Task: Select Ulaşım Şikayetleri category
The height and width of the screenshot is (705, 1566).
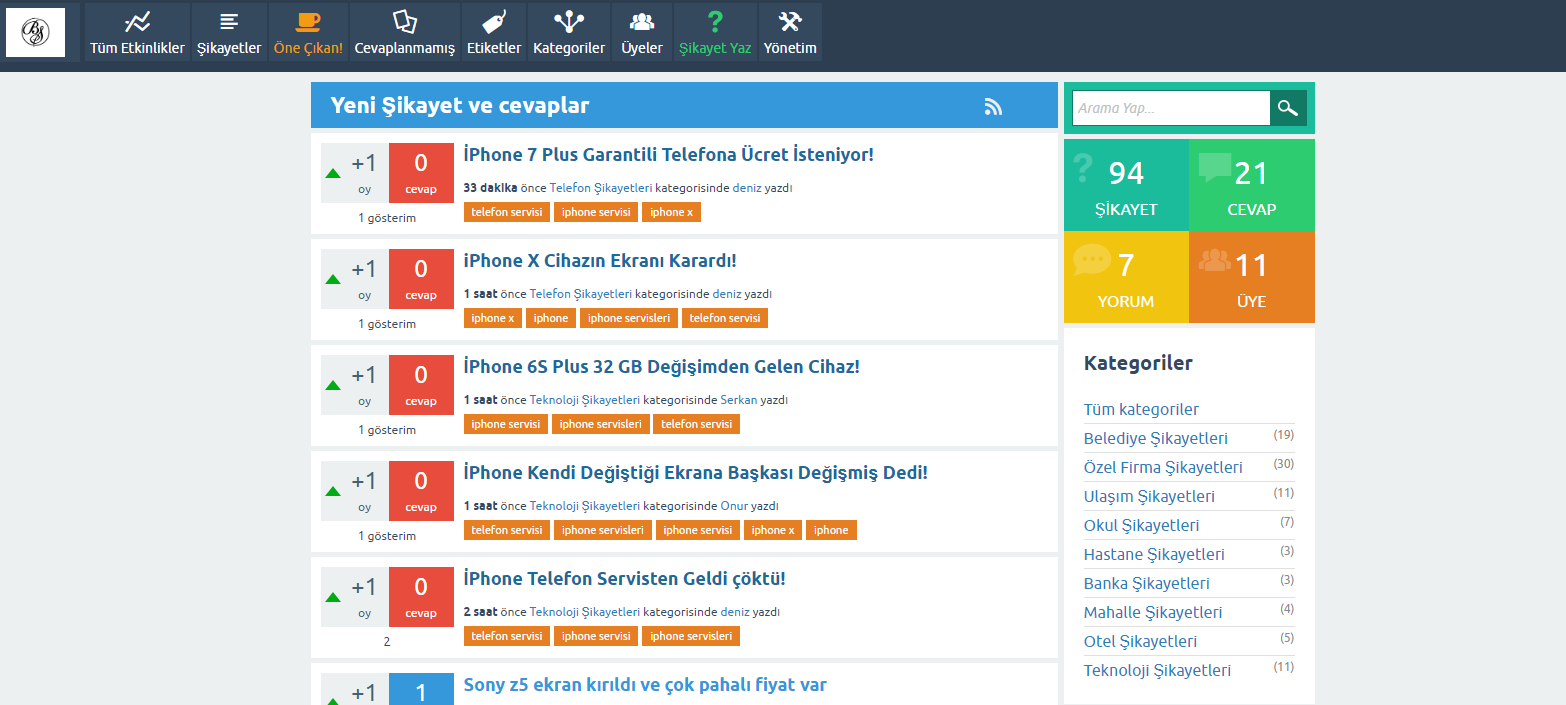Action: [1150, 496]
